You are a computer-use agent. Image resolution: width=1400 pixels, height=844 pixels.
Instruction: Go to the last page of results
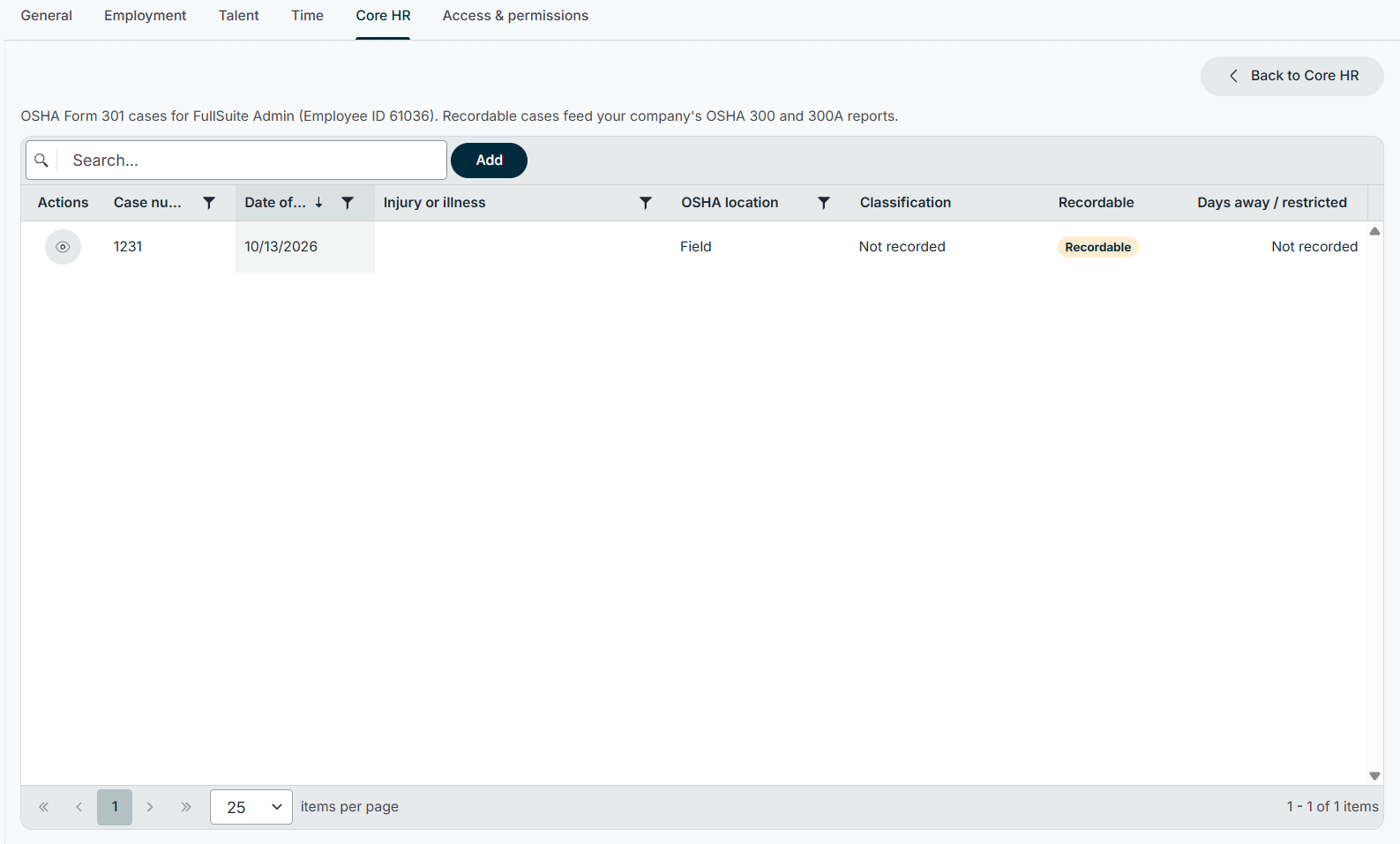pyautogui.click(x=186, y=807)
